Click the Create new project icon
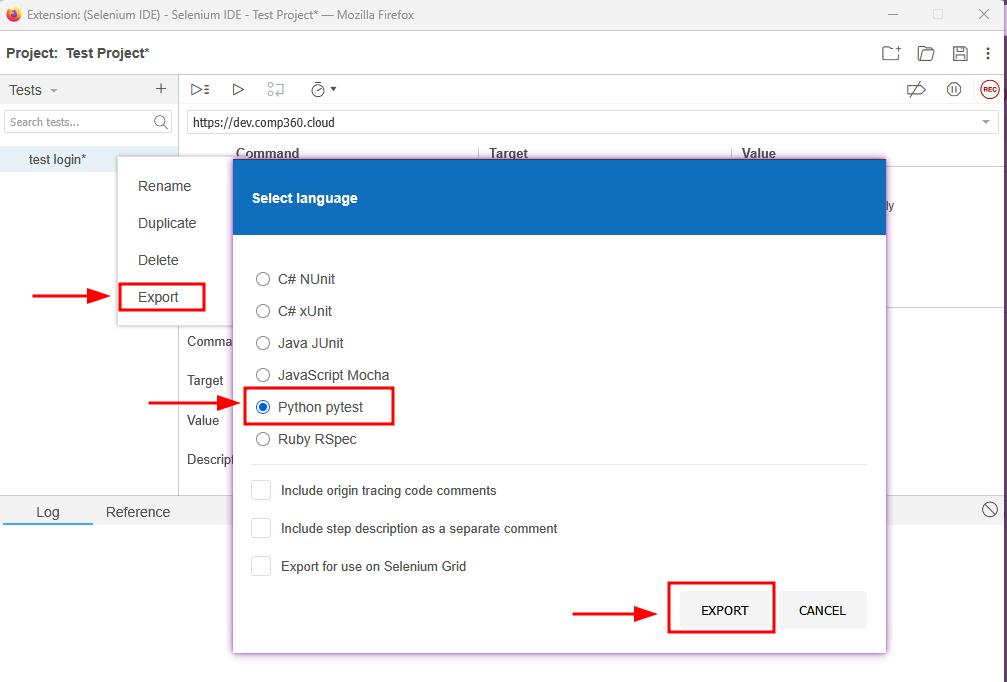 point(891,53)
